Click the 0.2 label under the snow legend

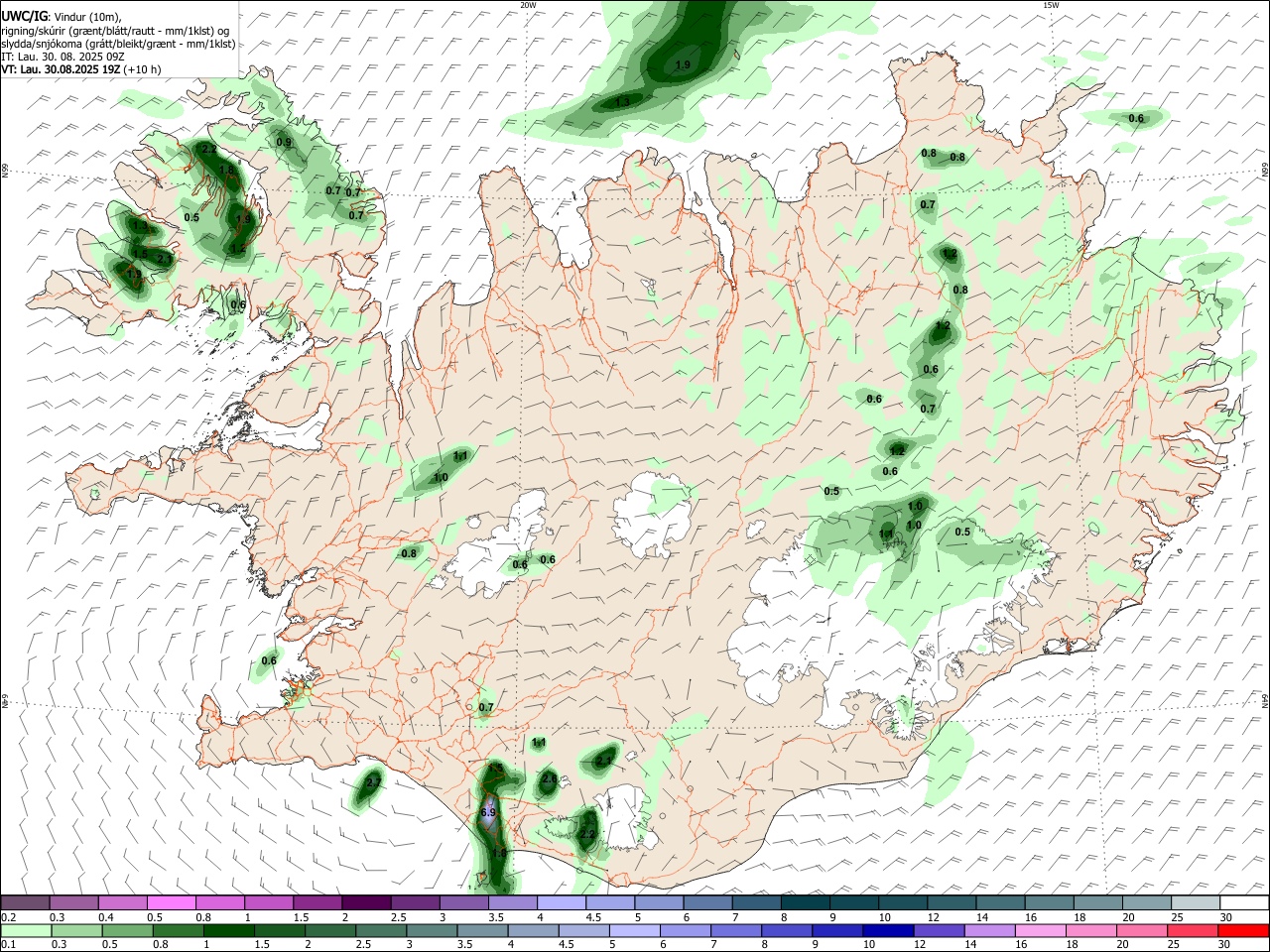pyautogui.click(x=8, y=917)
